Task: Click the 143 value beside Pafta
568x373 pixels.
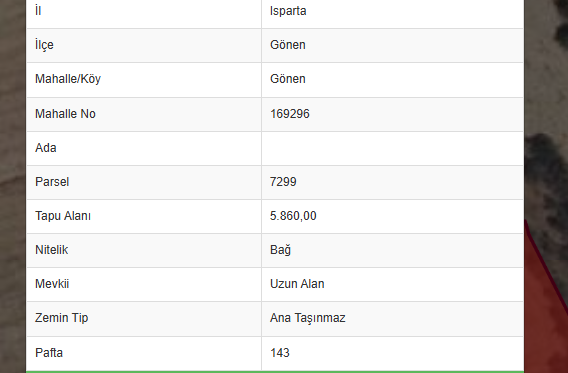Action: (x=280, y=353)
